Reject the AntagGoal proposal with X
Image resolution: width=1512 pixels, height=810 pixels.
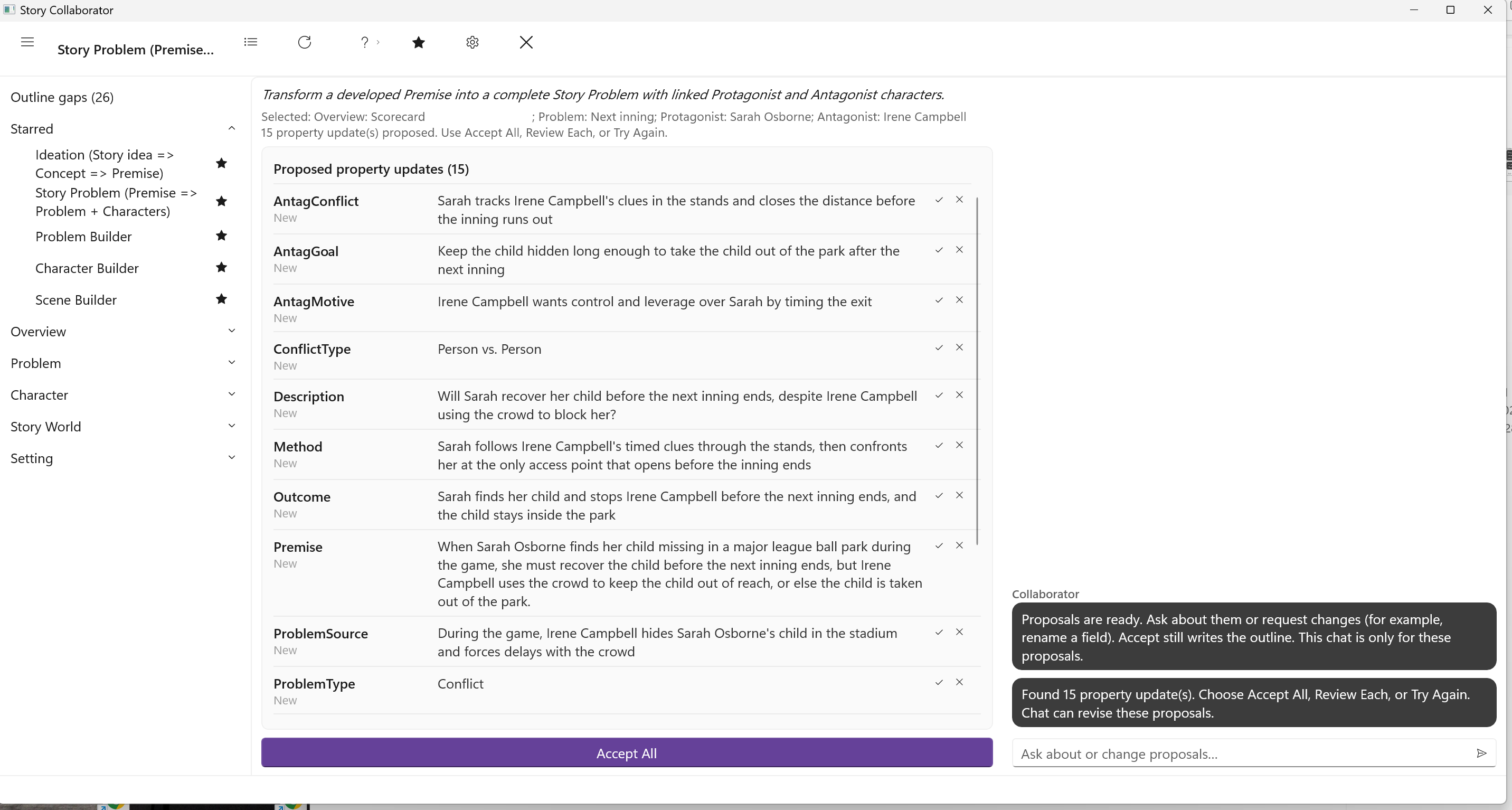[959, 249]
